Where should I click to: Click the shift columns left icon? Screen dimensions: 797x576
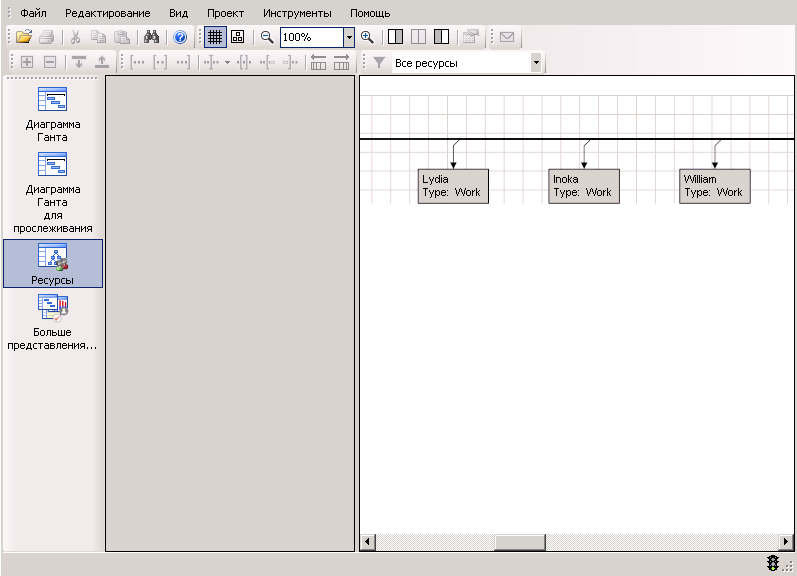[318, 63]
